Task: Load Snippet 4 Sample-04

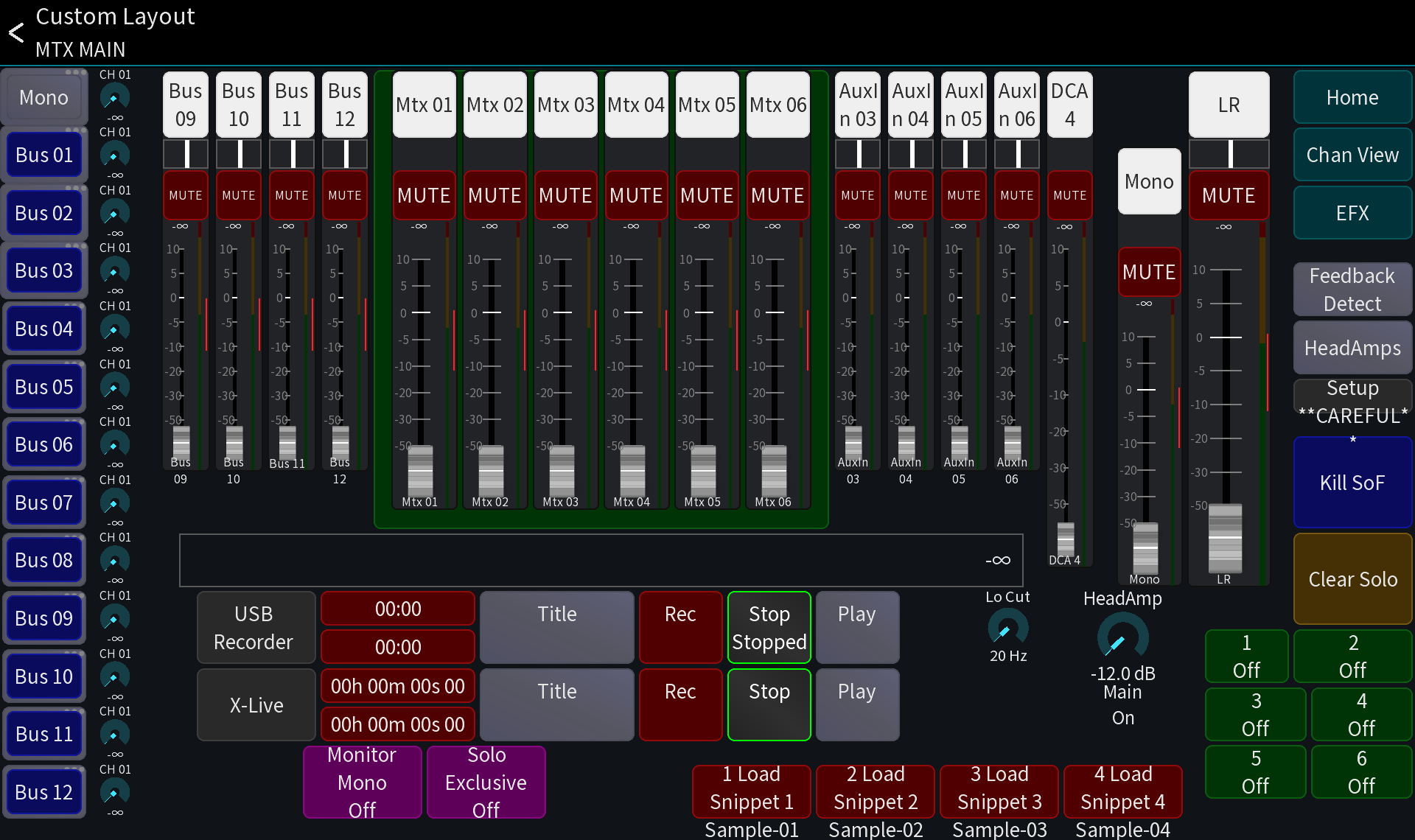Action: click(x=1123, y=791)
